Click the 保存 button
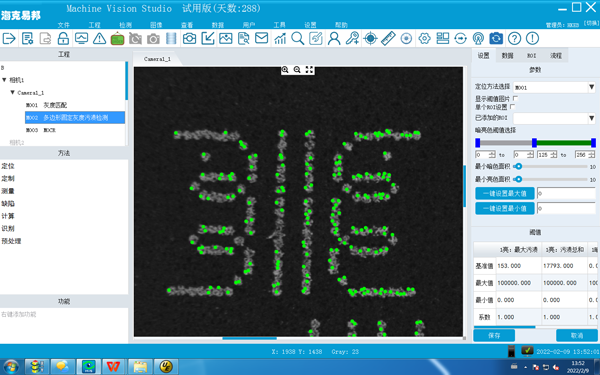Screen dimensions: 600x375 [x=494, y=336]
